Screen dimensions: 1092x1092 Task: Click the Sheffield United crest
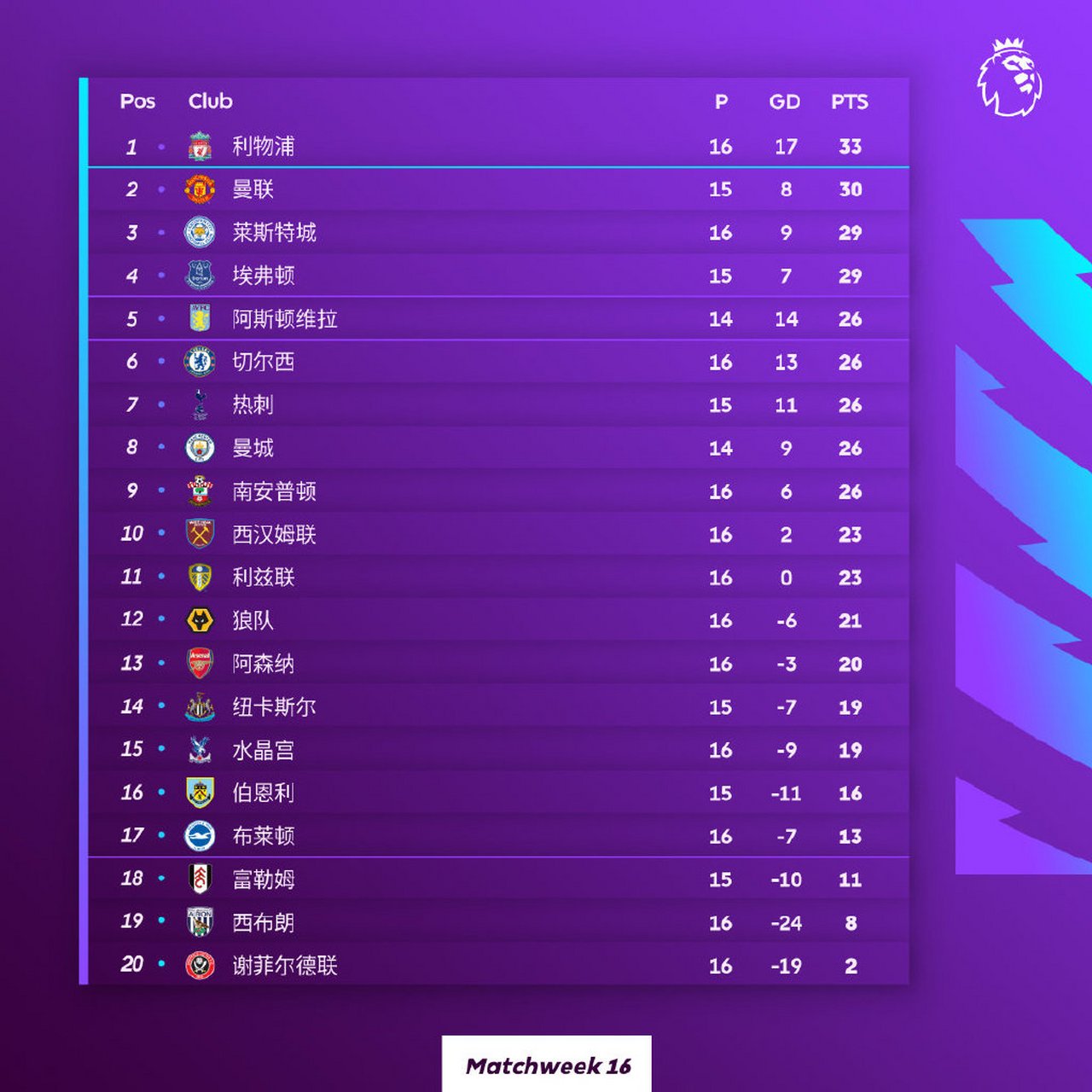(x=200, y=965)
